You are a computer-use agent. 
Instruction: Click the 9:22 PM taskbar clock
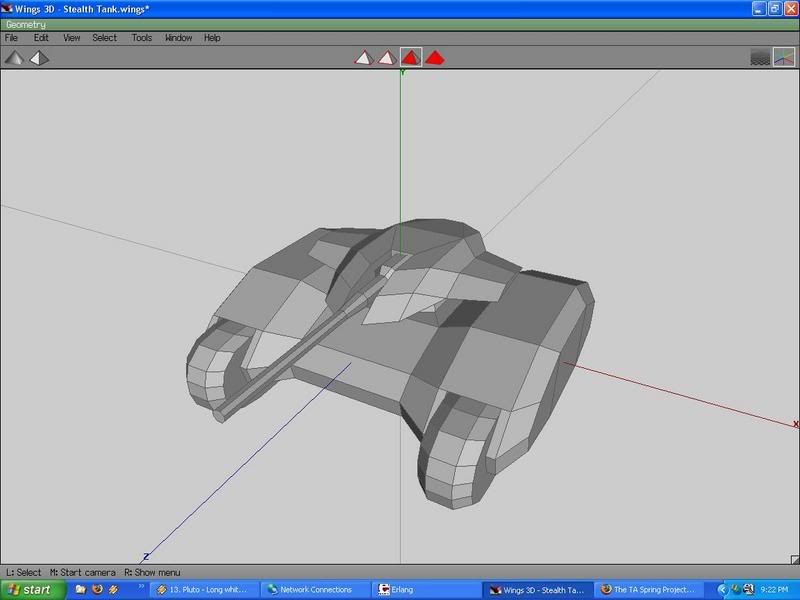pos(774,590)
